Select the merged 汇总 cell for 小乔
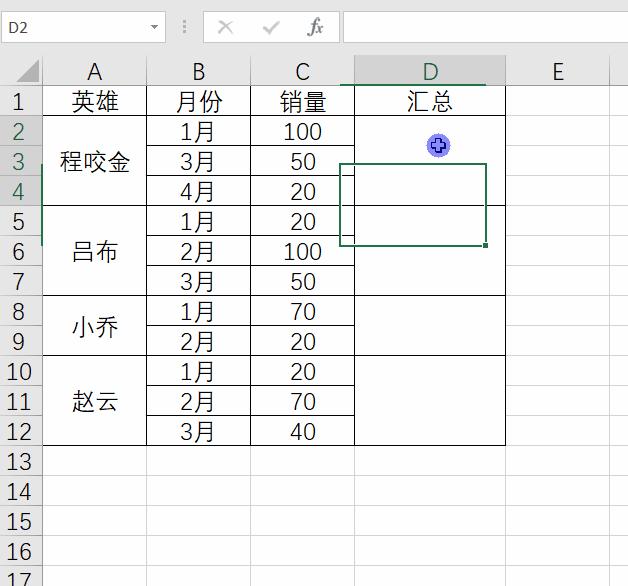This screenshot has width=628, height=586. click(x=430, y=326)
